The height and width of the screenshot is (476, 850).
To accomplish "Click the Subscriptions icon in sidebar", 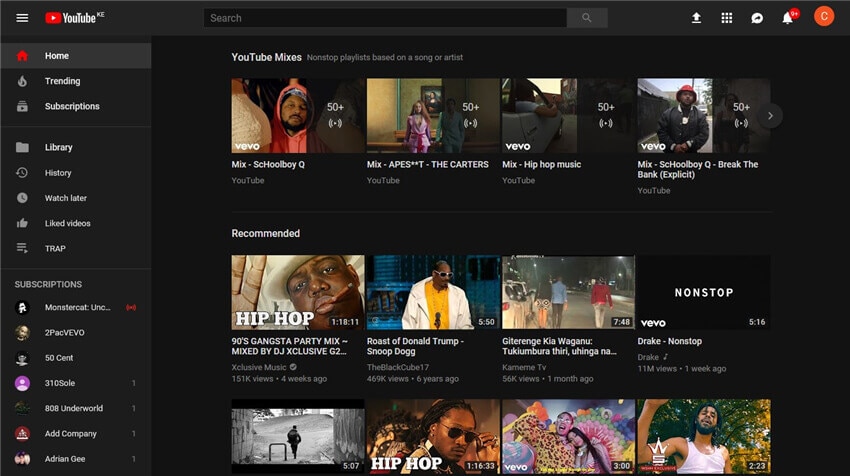I will point(22,106).
